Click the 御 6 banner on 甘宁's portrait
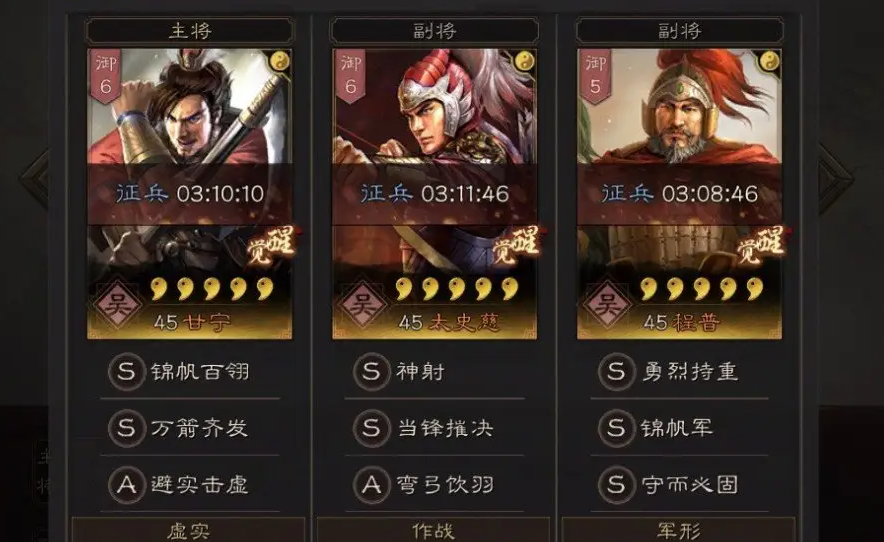The image size is (884, 542). [105, 77]
